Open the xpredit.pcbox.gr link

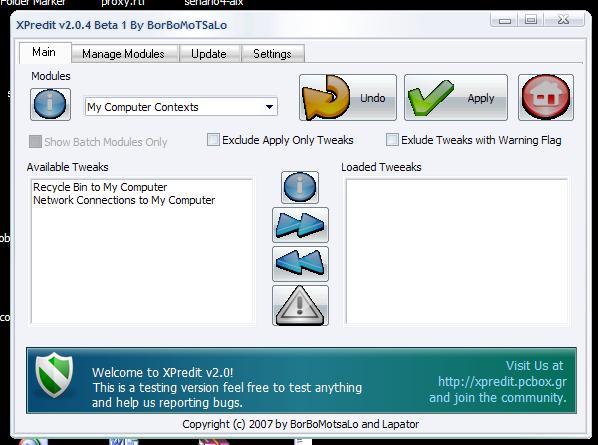[x=502, y=381]
